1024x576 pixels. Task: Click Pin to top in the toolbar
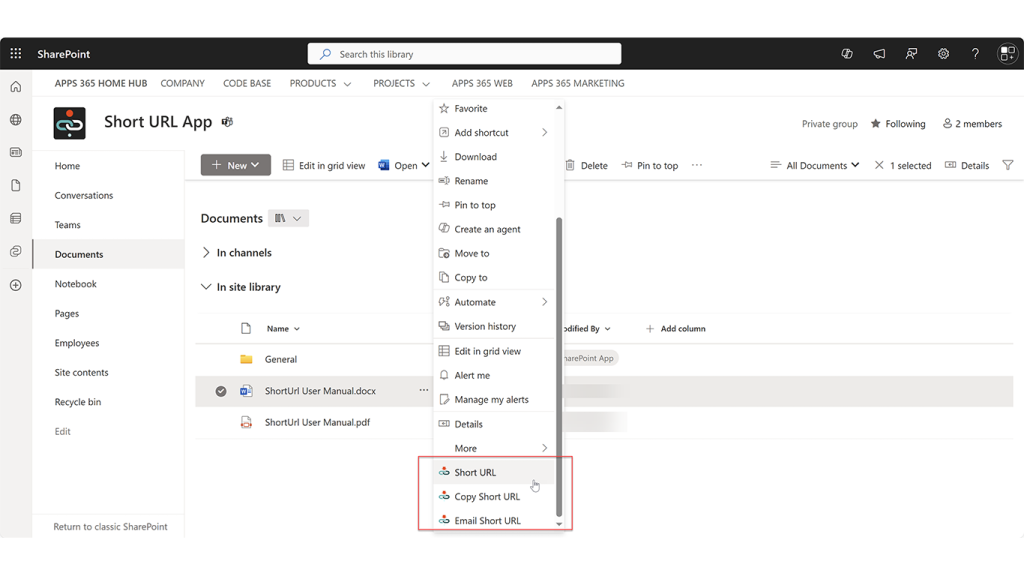650,165
